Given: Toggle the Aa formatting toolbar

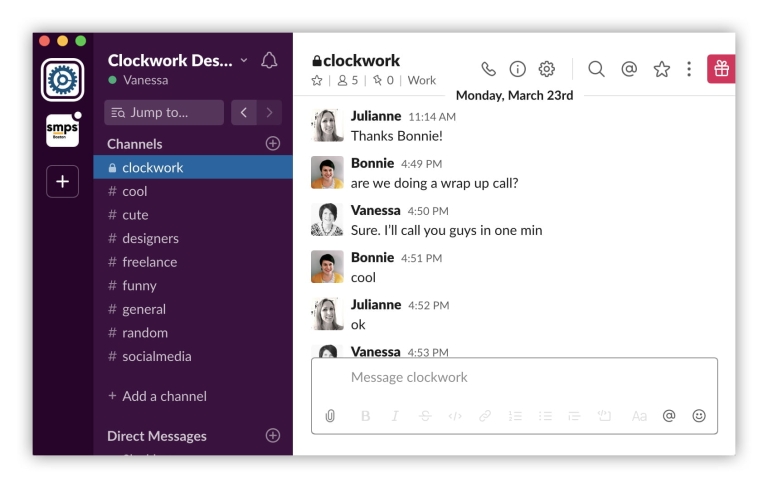Looking at the screenshot, I should coord(639,416).
